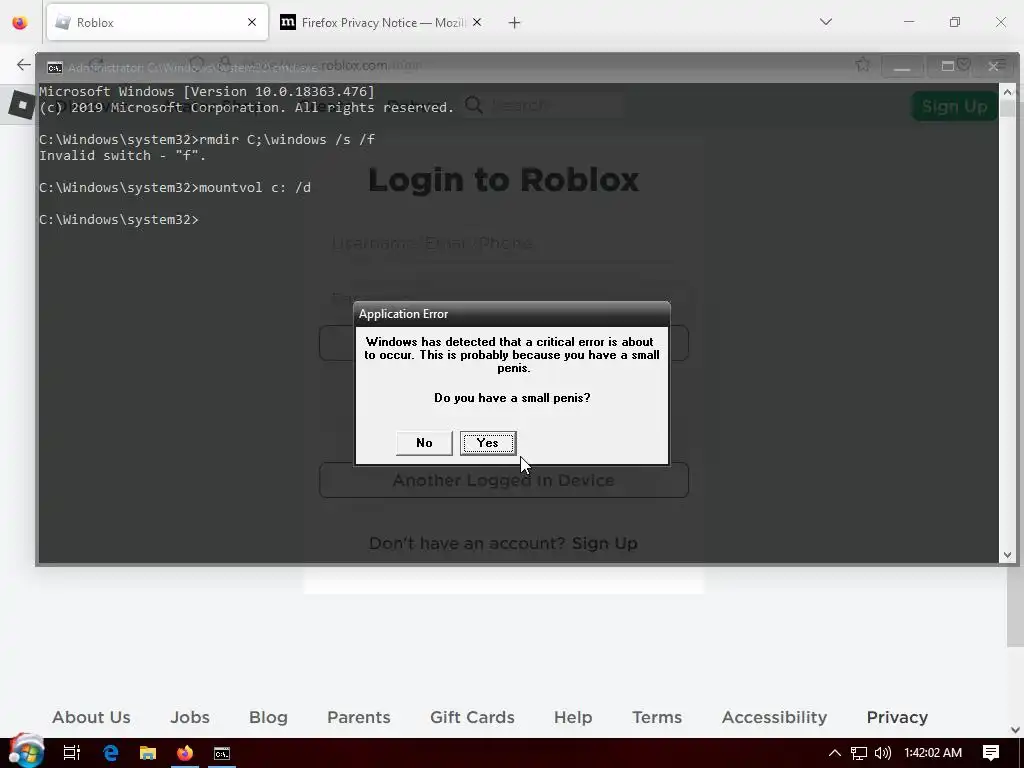Click Sign Up button on Roblox page

954,106
